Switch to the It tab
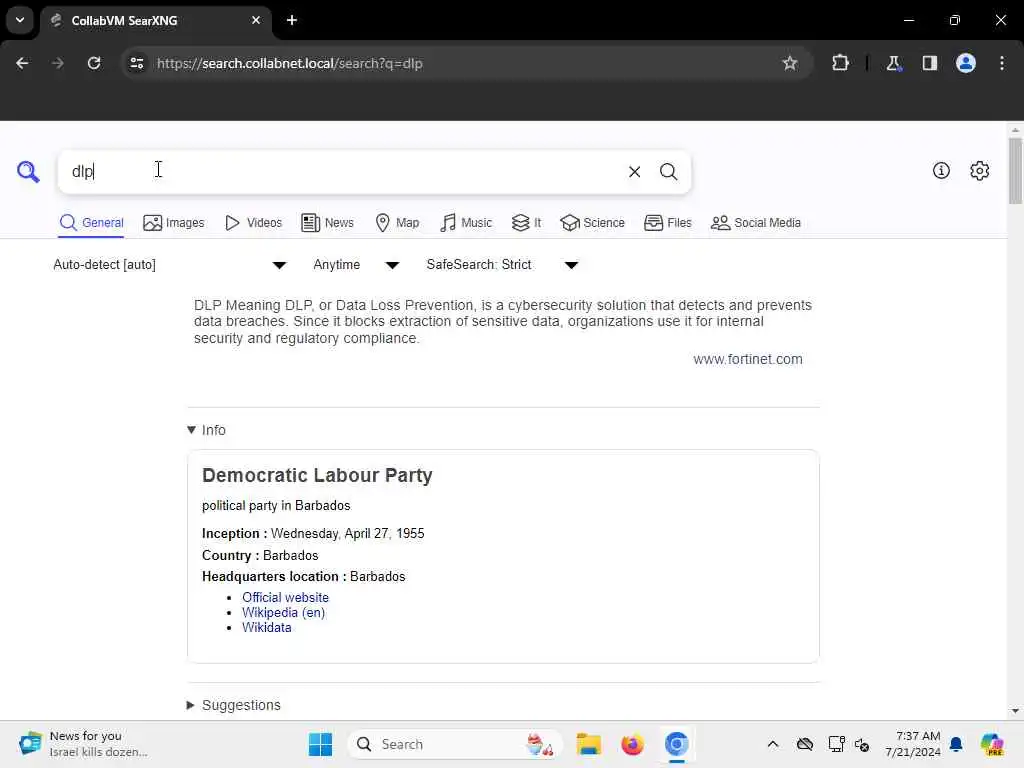The image size is (1024, 768). click(526, 223)
